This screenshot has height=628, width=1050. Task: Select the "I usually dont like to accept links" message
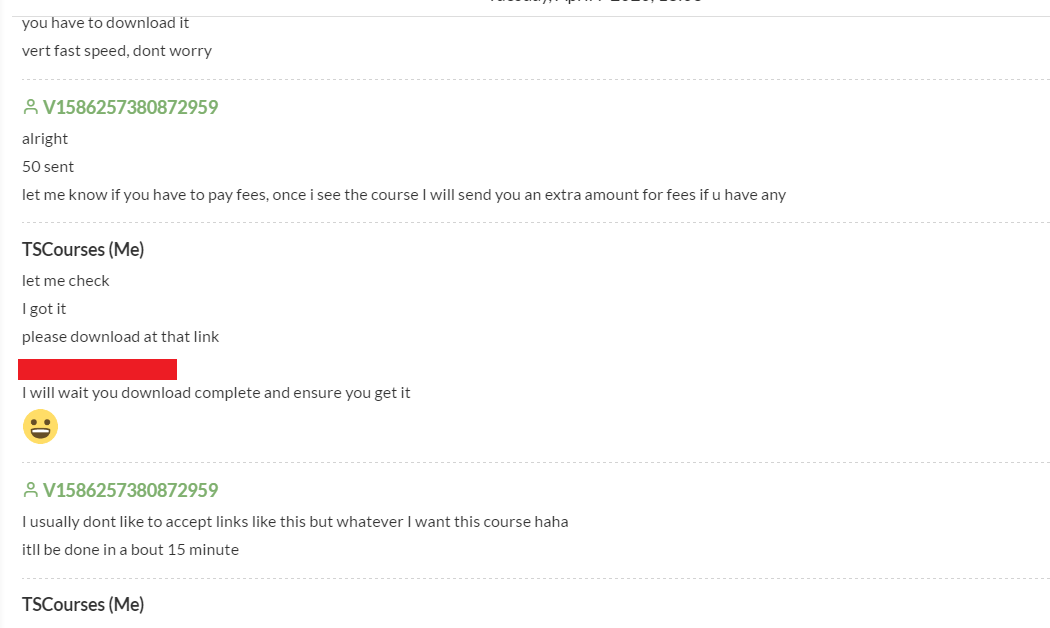(x=295, y=521)
